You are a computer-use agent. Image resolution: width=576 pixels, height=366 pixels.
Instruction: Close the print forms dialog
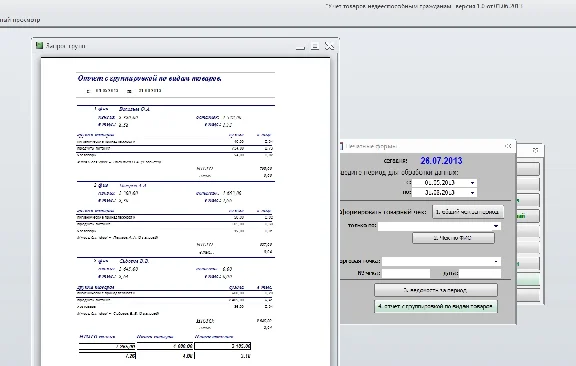tap(508, 146)
